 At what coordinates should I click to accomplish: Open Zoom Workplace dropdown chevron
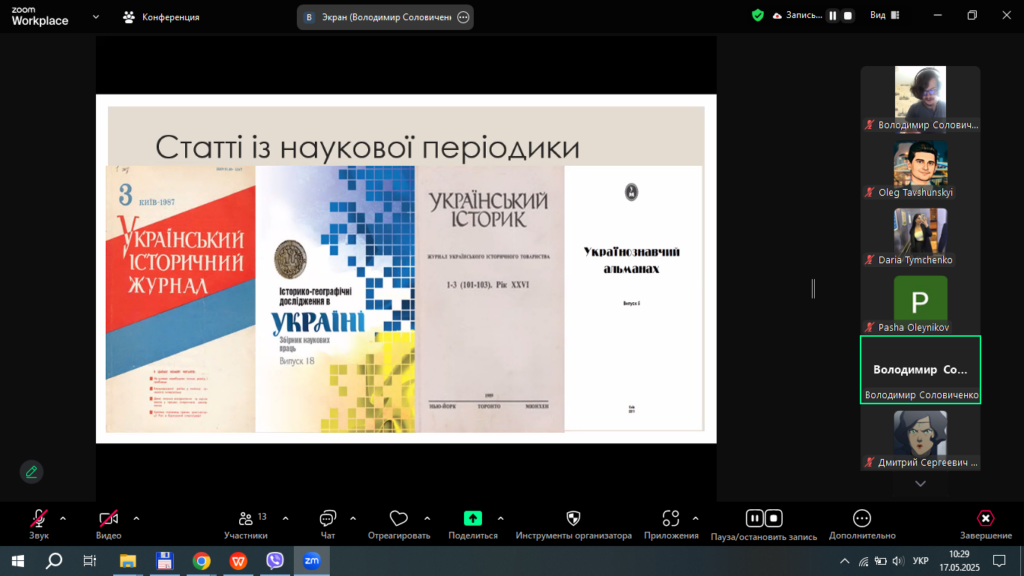click(95, 17)
